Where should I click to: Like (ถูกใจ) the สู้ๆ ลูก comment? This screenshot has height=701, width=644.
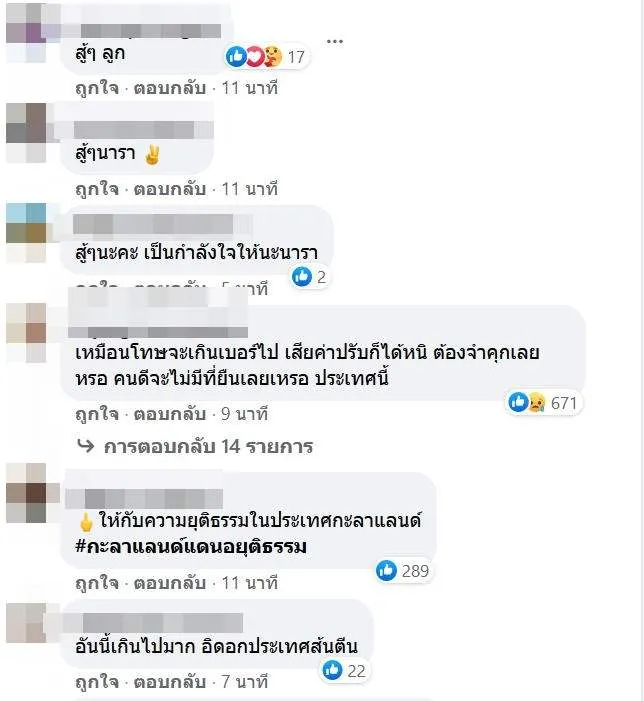(97, 88)
